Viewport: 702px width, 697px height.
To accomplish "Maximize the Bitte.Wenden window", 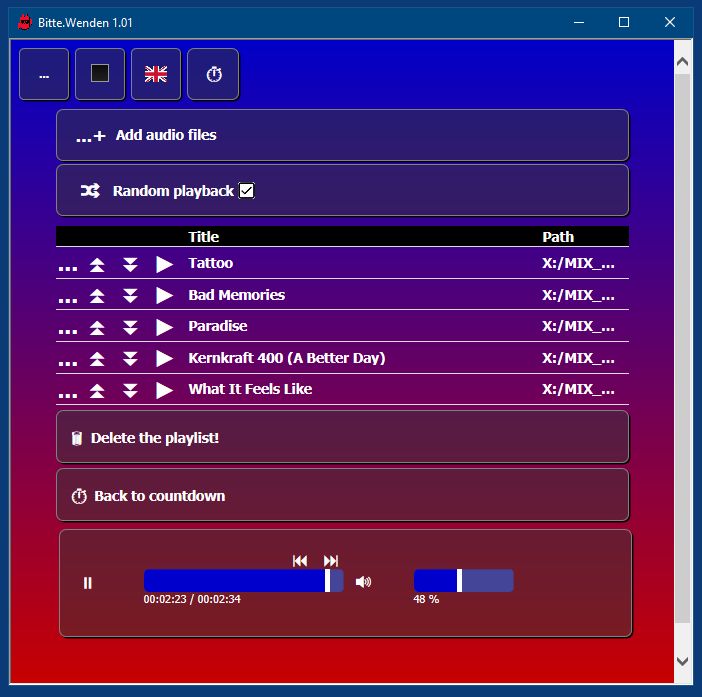I will coord(624,22).
